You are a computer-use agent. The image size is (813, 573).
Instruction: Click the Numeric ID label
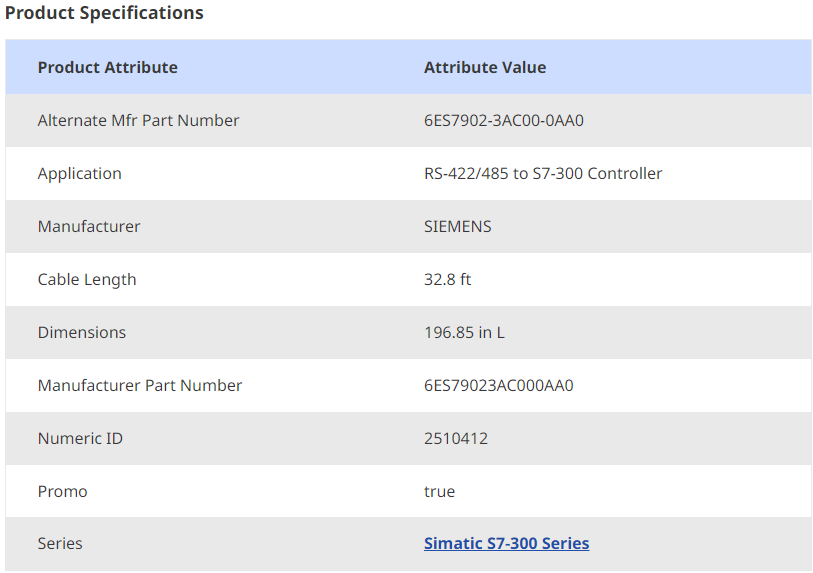80,439
